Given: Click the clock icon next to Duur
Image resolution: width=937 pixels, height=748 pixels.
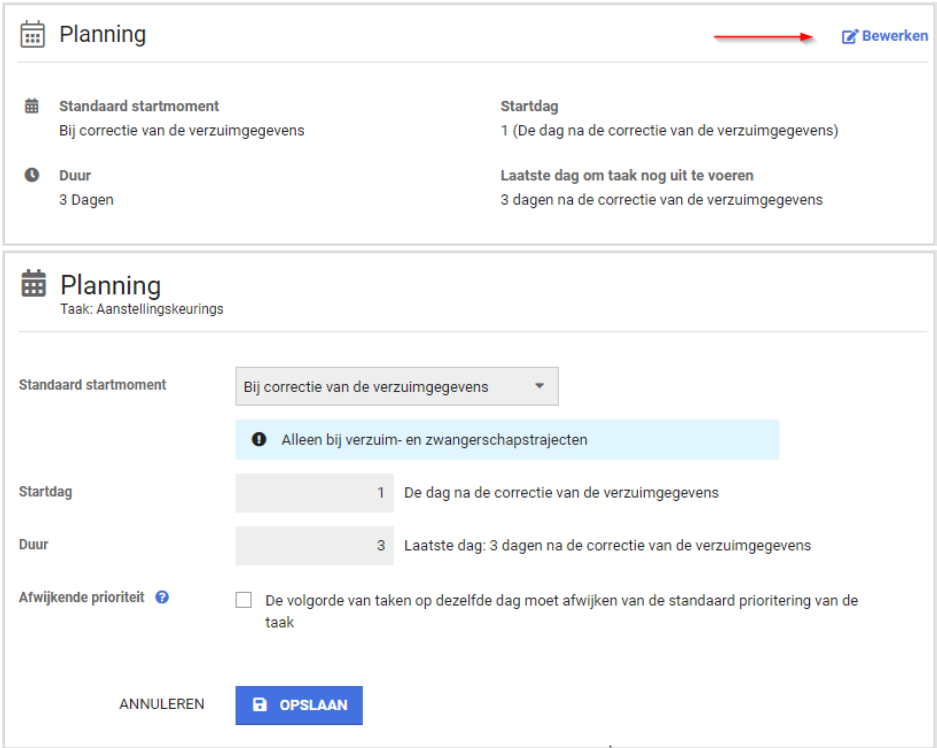Looking at the screenshot, I should click(x=32, y=175).
